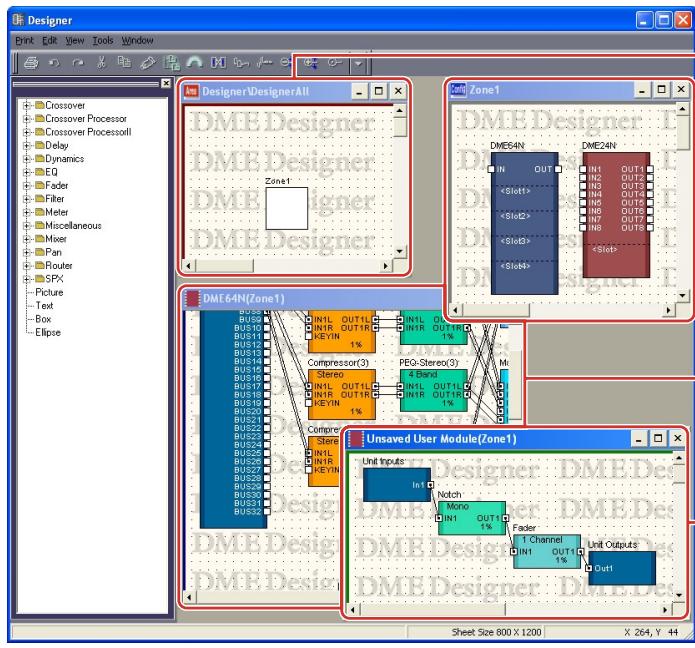The height and width of the screenshot is (648, 695).
Task: Expand the Delay folder node
Action: point(27,145)
